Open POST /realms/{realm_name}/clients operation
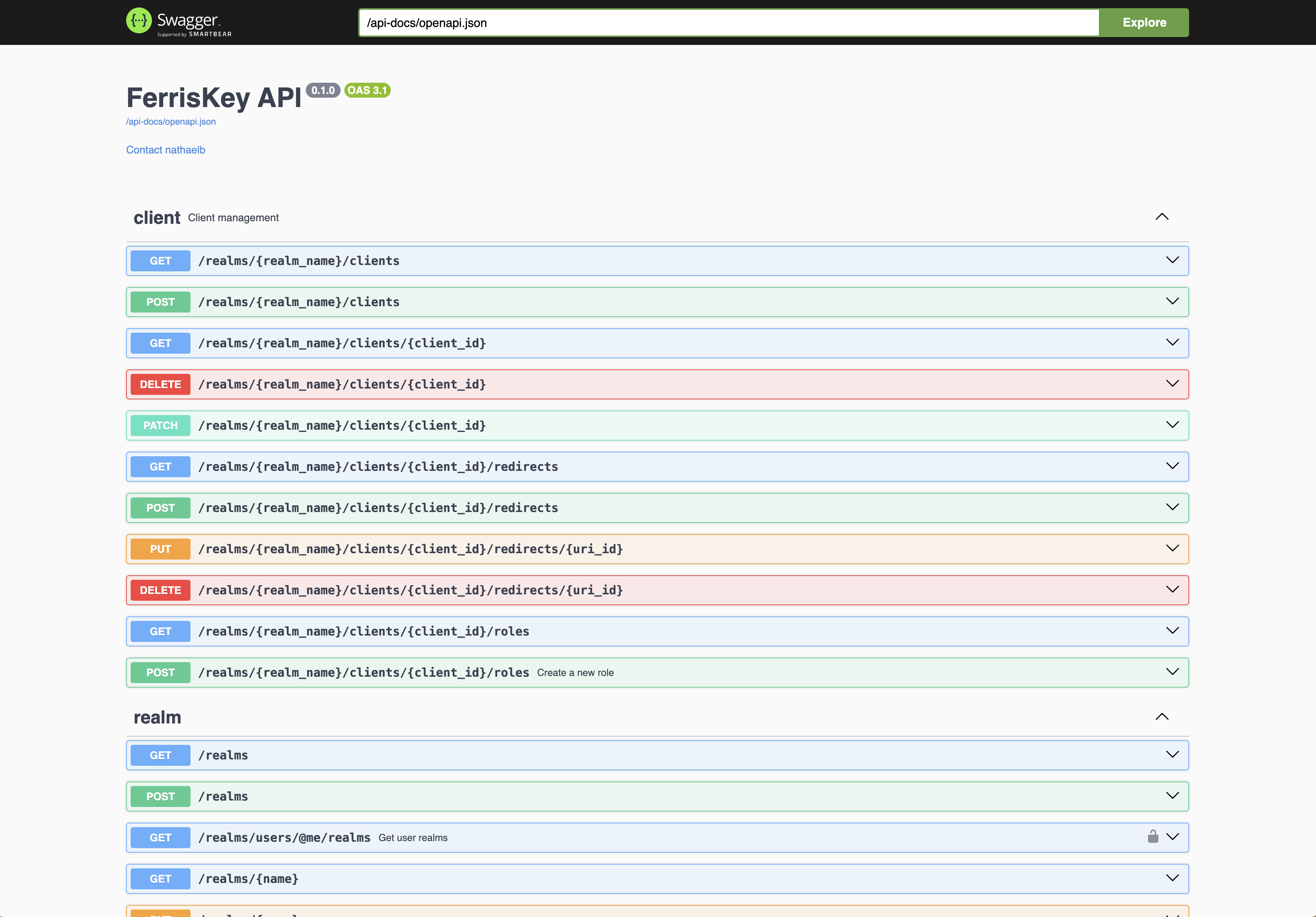The image size is (1316, 917). (x=299, y=302)
